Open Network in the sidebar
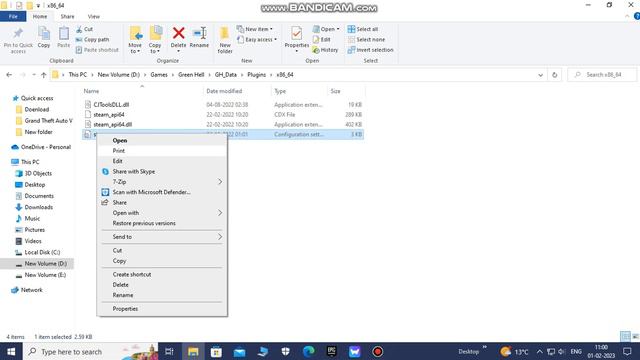640x360 pixels. [31, 290]
